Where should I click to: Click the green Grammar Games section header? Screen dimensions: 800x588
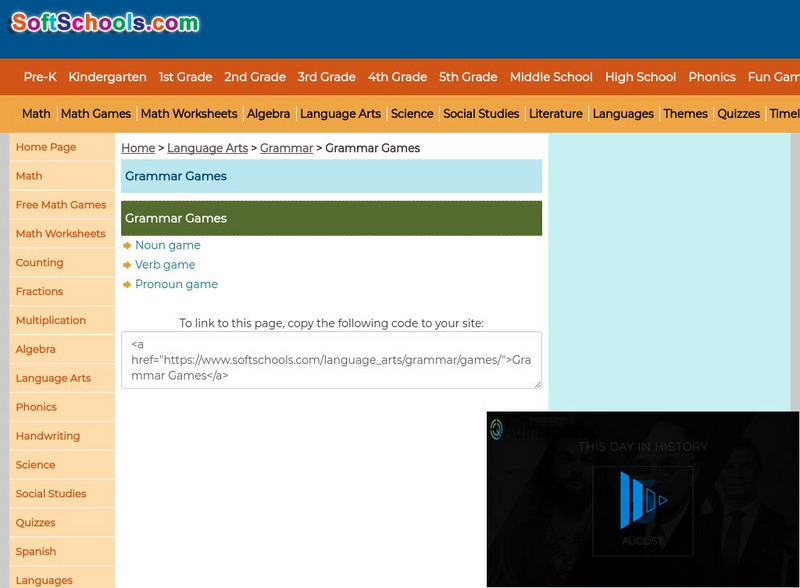coord(332,218)
